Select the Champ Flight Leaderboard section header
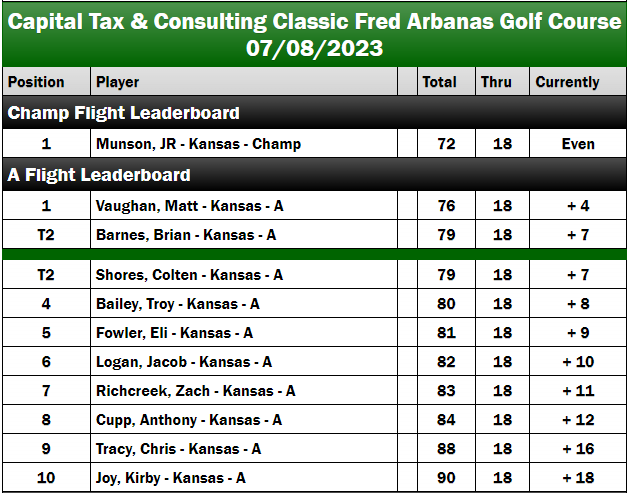630x493 pixels. tap(315, 113)
